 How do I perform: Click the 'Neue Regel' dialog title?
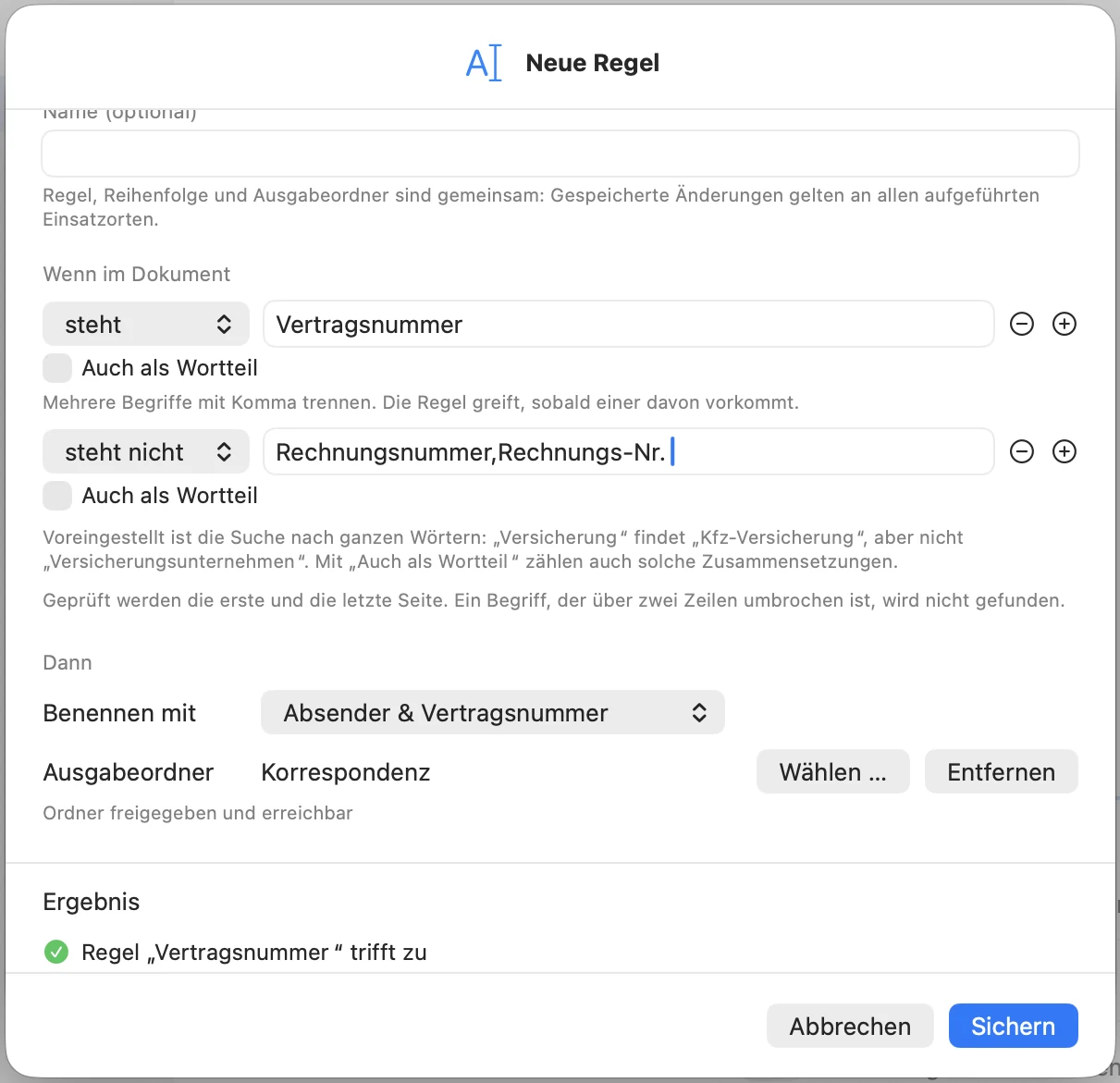[593, 63]
